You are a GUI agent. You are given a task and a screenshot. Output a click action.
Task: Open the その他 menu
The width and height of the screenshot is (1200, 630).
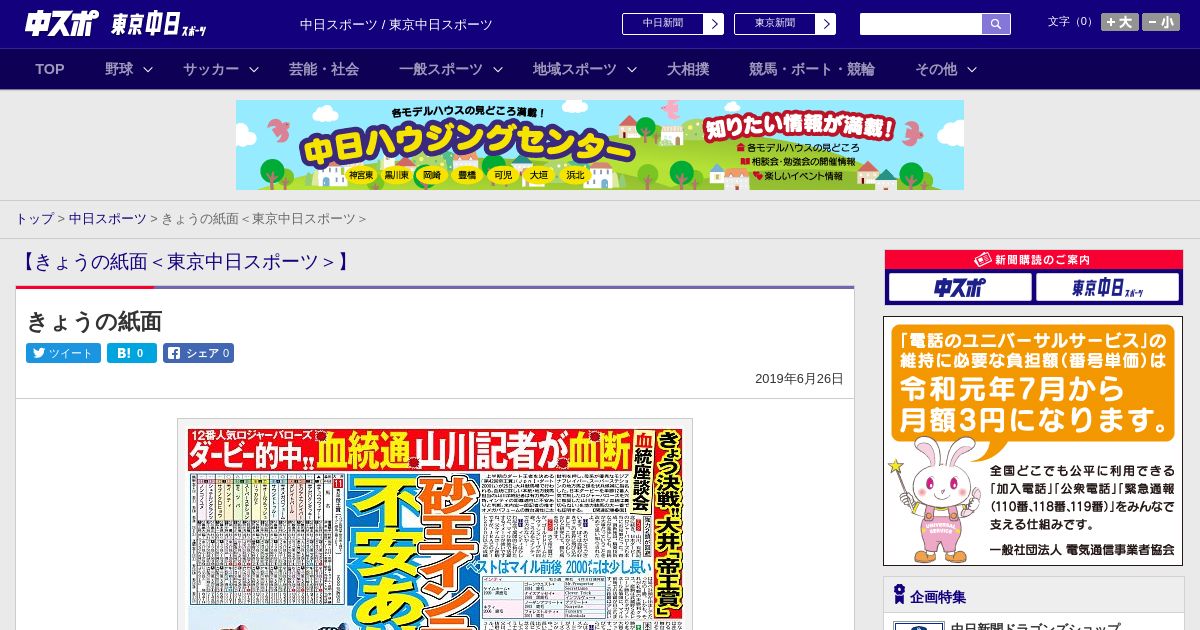(x=936, y=69)
